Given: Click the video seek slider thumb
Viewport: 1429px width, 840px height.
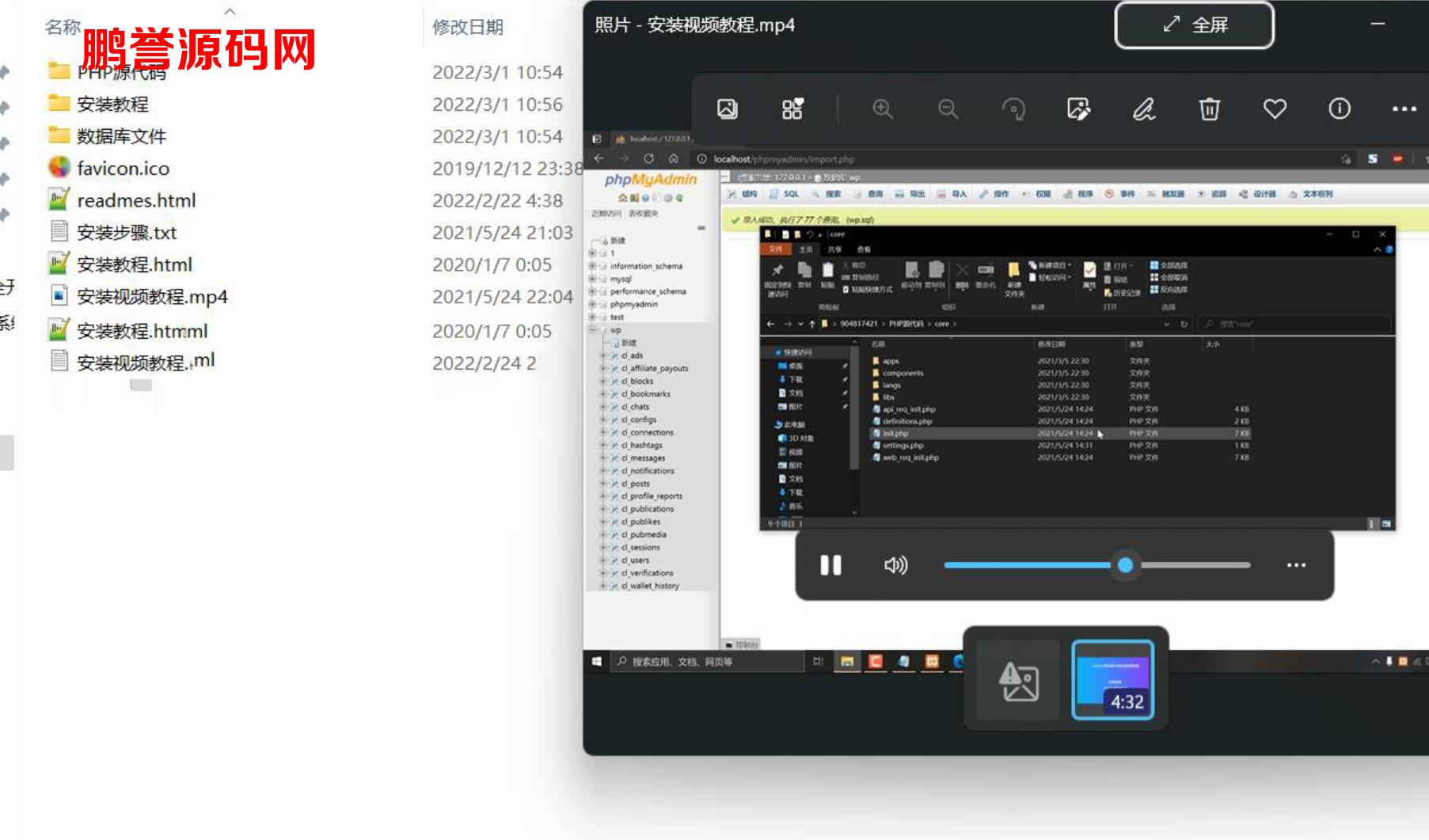Looking at the screenshot, I should click(1125, 565).
